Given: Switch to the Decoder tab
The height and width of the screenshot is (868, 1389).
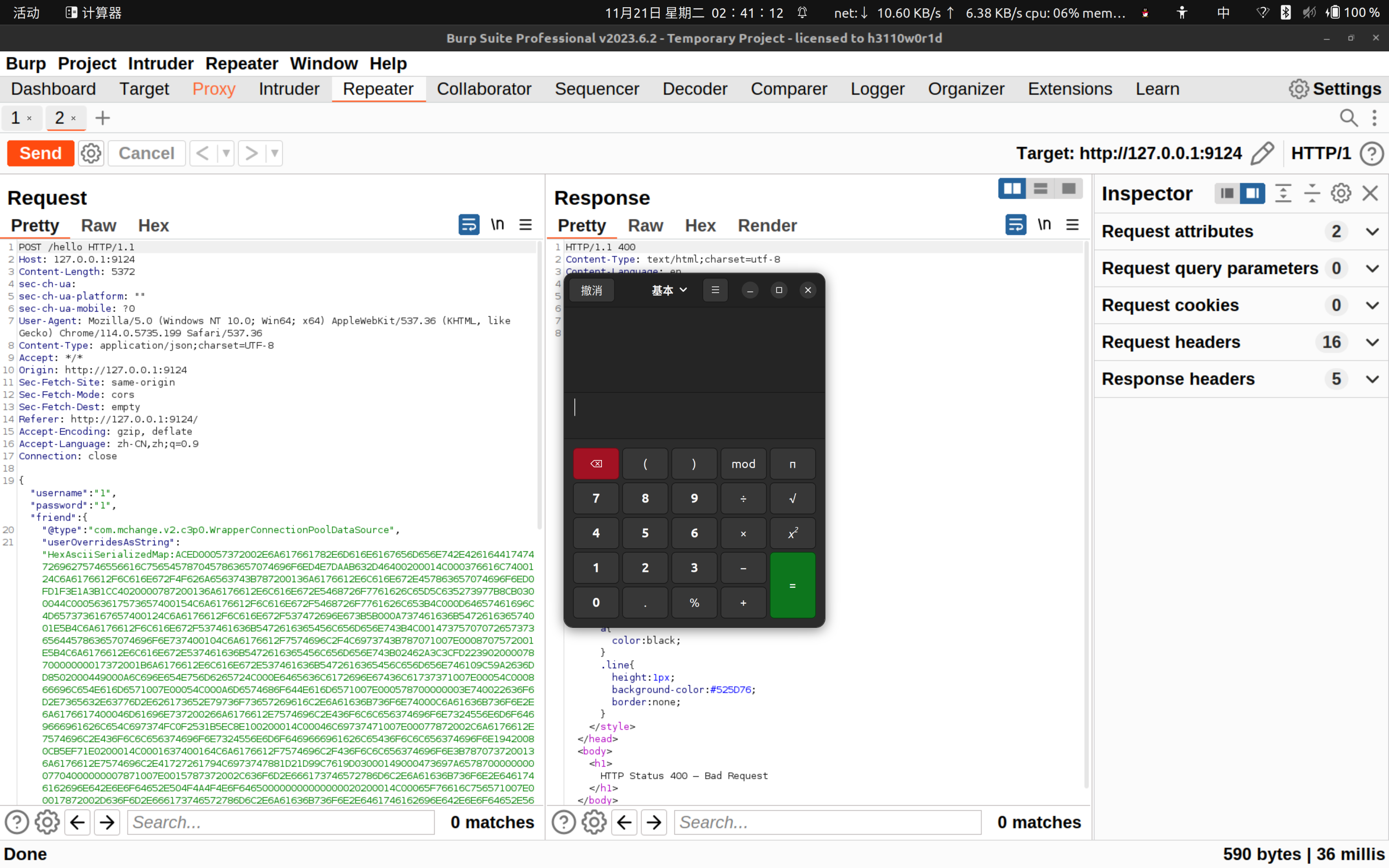Looking at the screenshot, I should pyautogui.click(x=694, y=89).
